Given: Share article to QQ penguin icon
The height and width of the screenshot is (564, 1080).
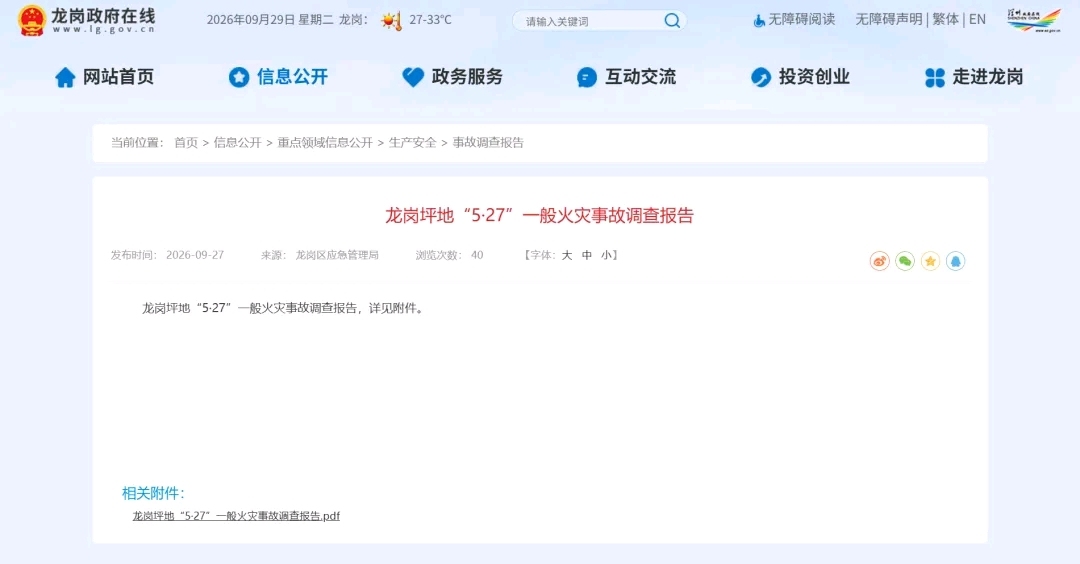Looking at the screenshot, I should coord(955,261).
